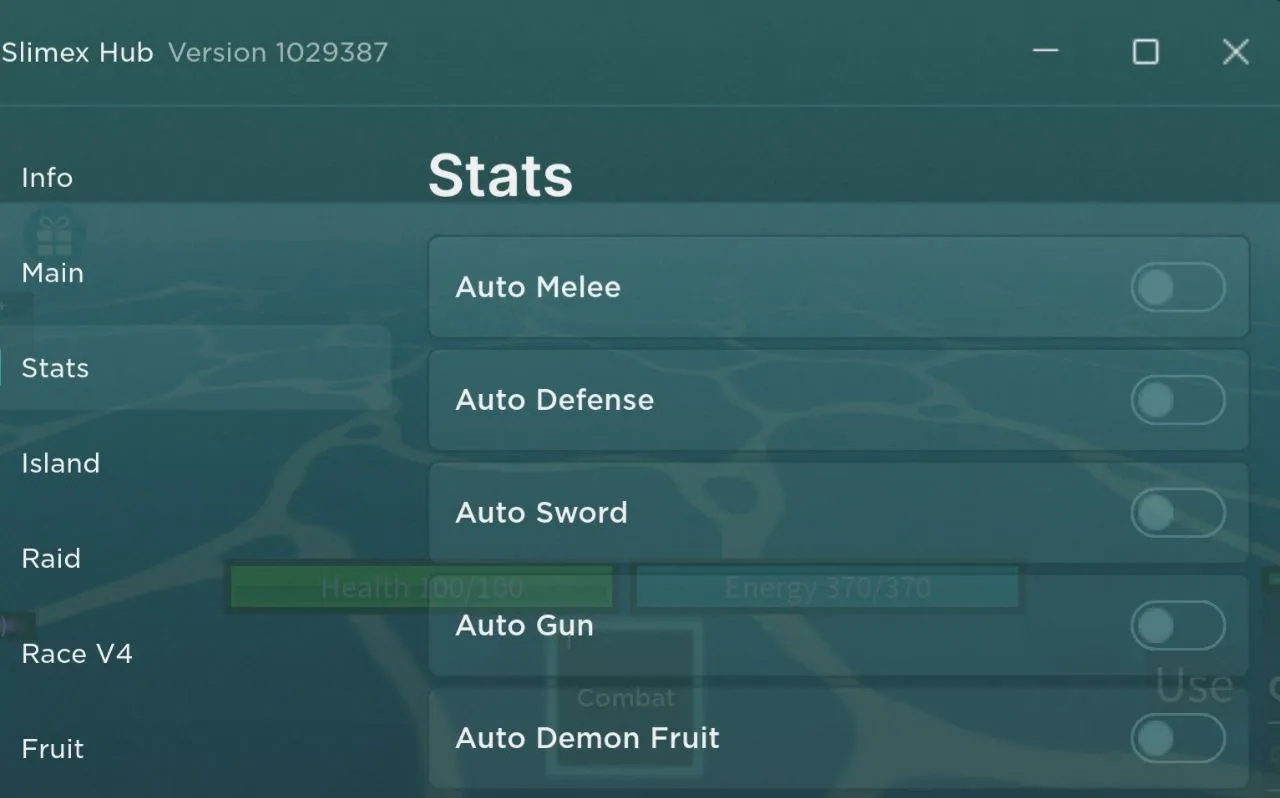Enable the Auto Demon Fruit toggle
This screenshot has width=1280, height=798.
click(1178, 740)
